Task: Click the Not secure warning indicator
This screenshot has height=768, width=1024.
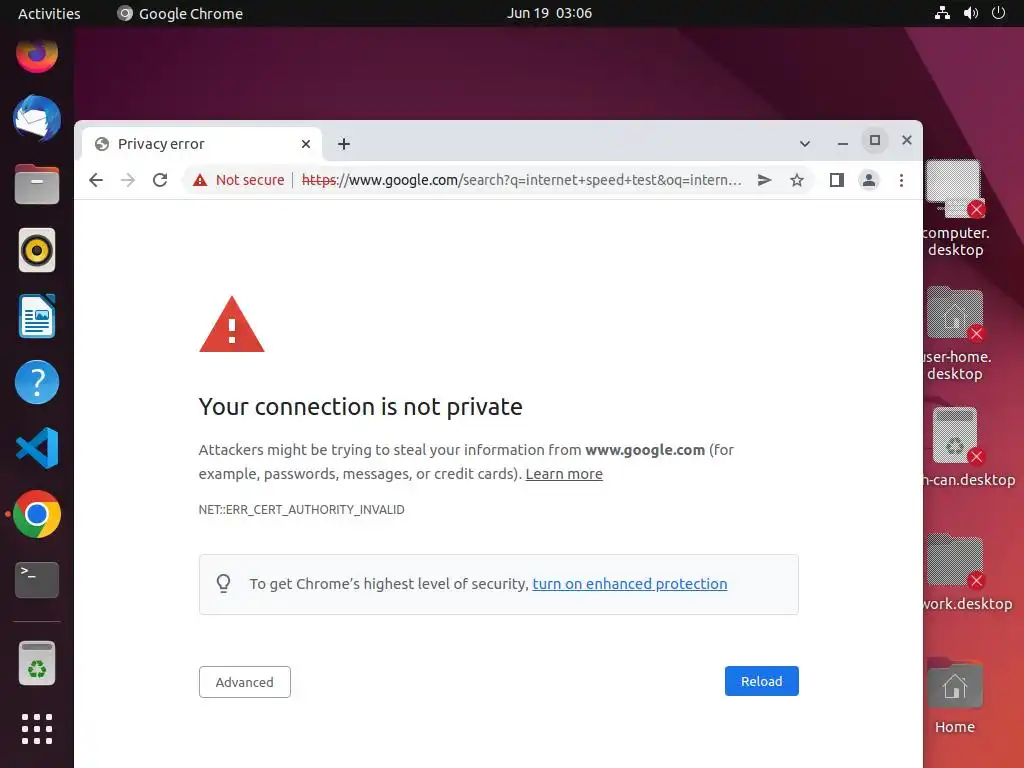Action: coord(240,180)
